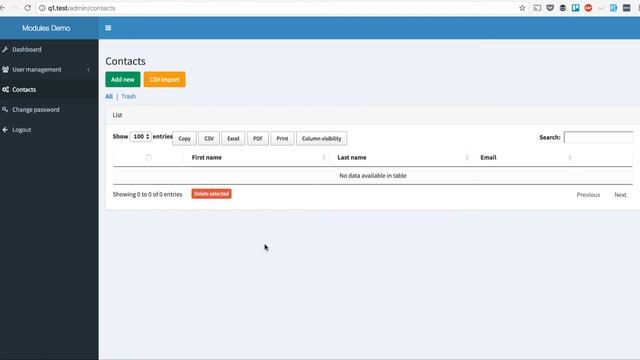Click the Trello extension icon
The height and width of the screenshot is (360, 640).
(x=576, y=8)
